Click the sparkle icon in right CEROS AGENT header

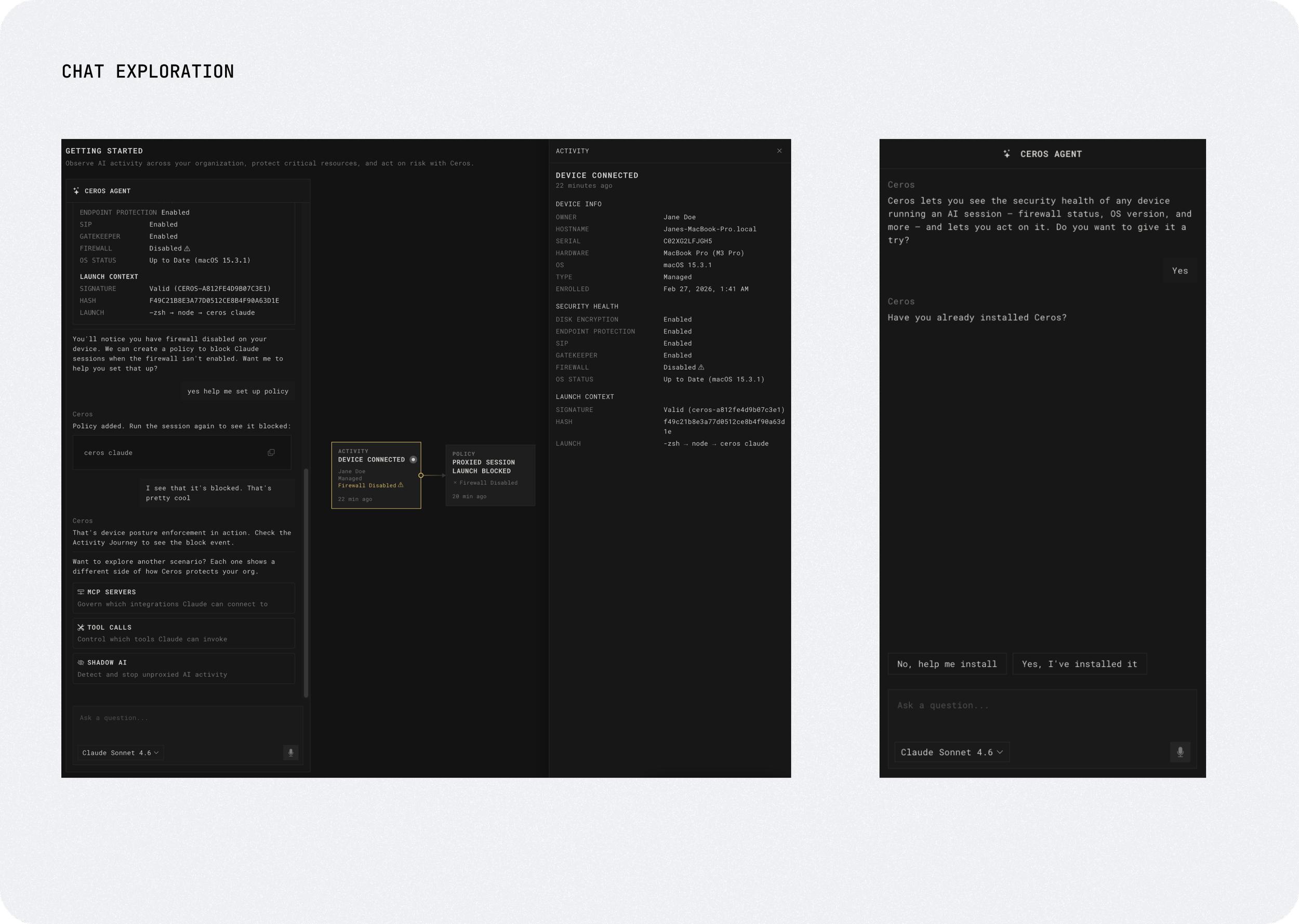coord(1006,154)
